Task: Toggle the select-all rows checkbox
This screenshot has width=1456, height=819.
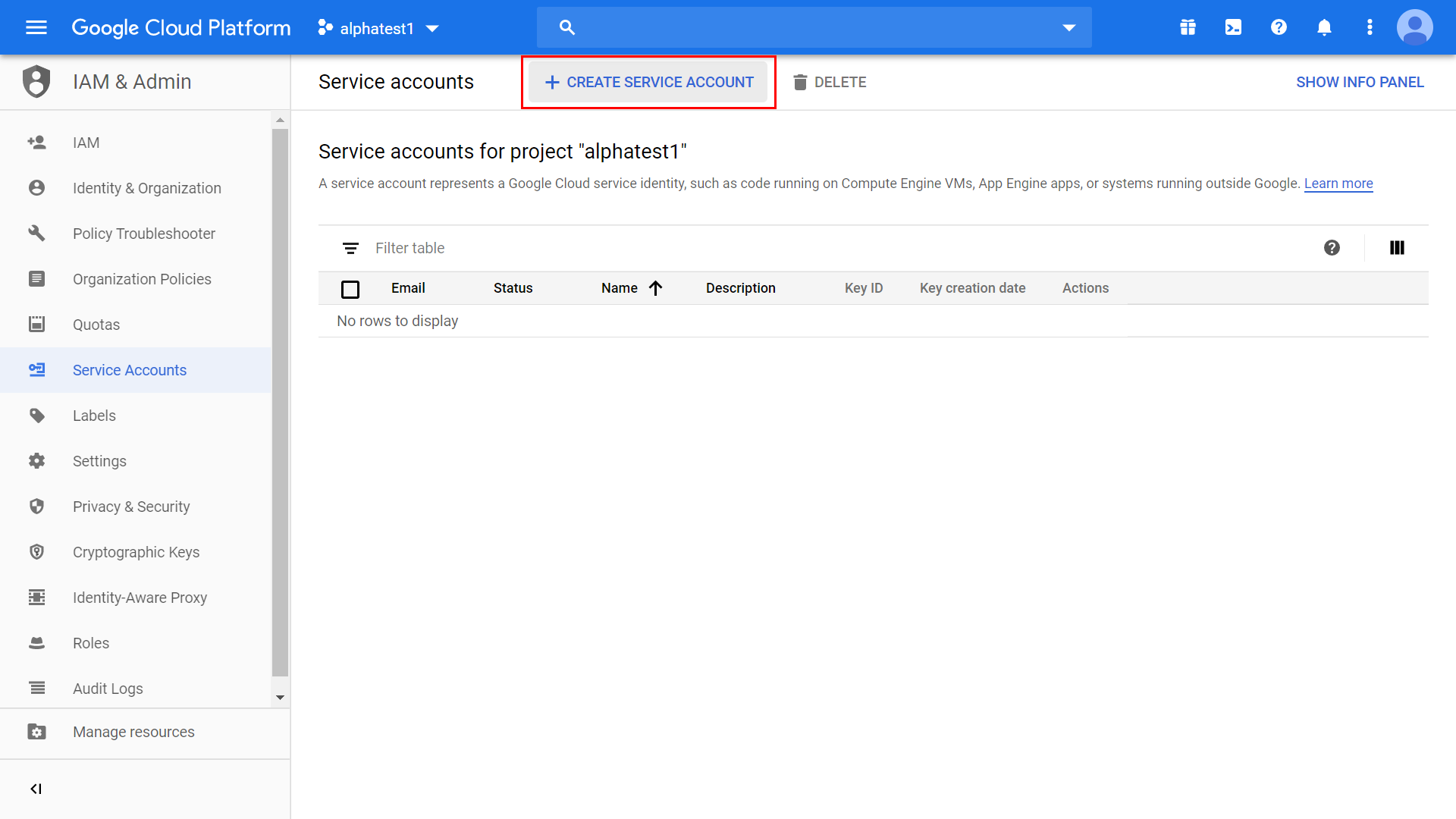Action: [350, 289]
